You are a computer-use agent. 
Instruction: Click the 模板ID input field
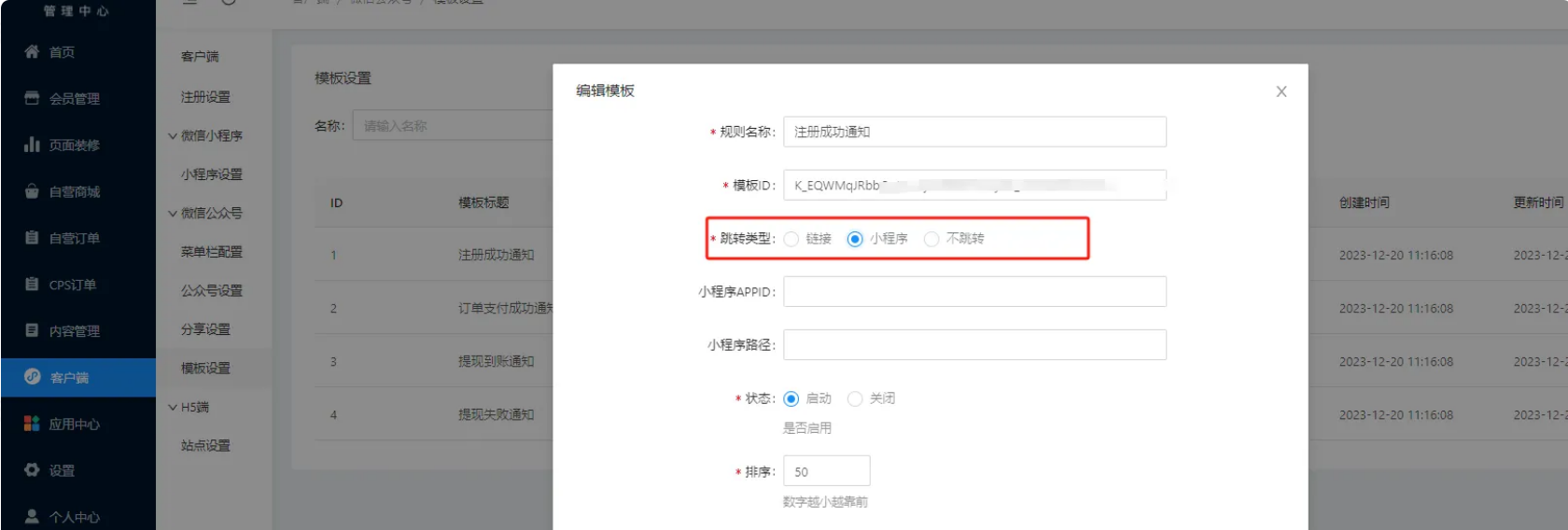(x=974, y=185)
